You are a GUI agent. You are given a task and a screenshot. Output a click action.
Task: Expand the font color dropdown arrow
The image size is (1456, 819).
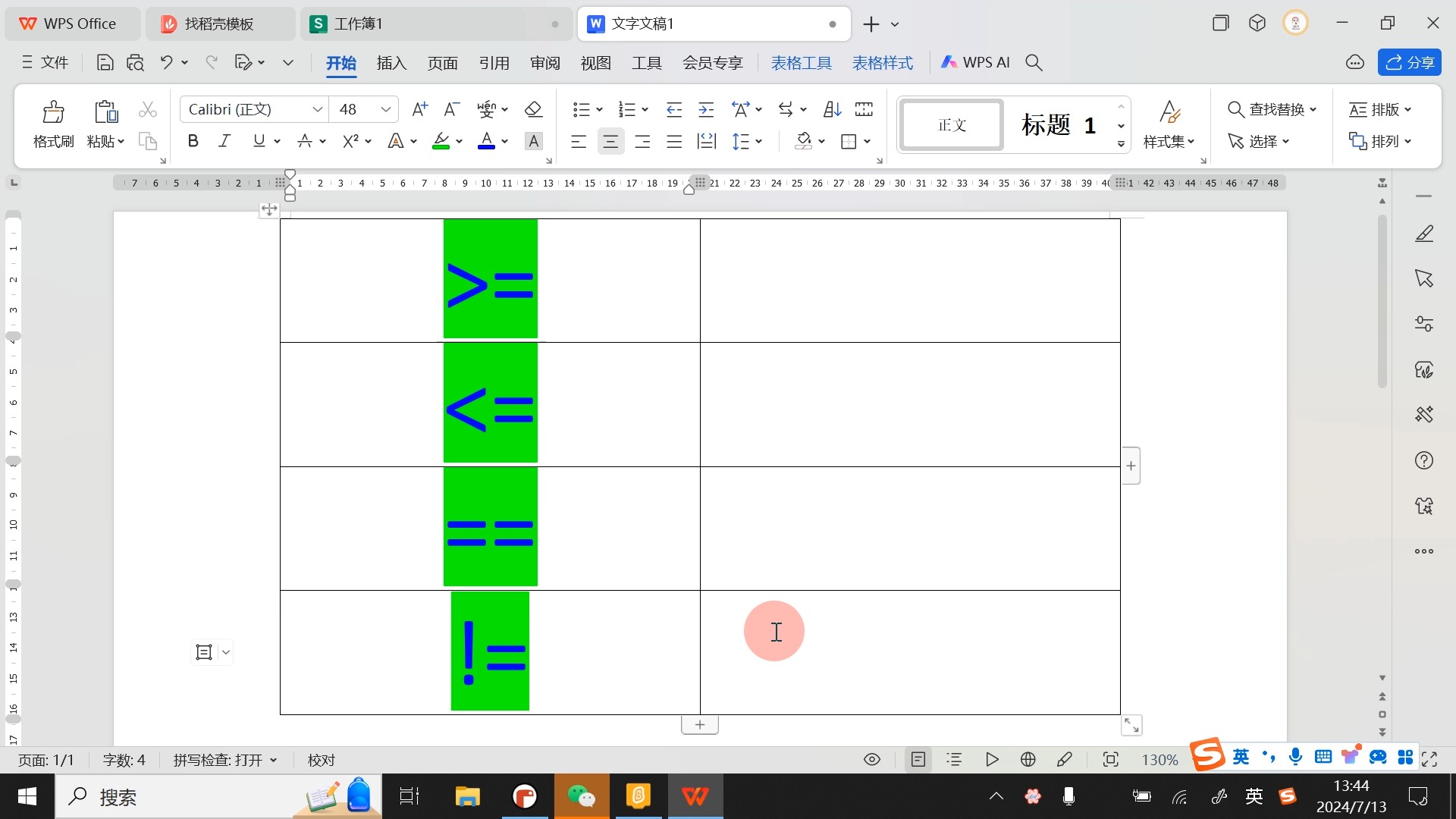coord(504,141)
